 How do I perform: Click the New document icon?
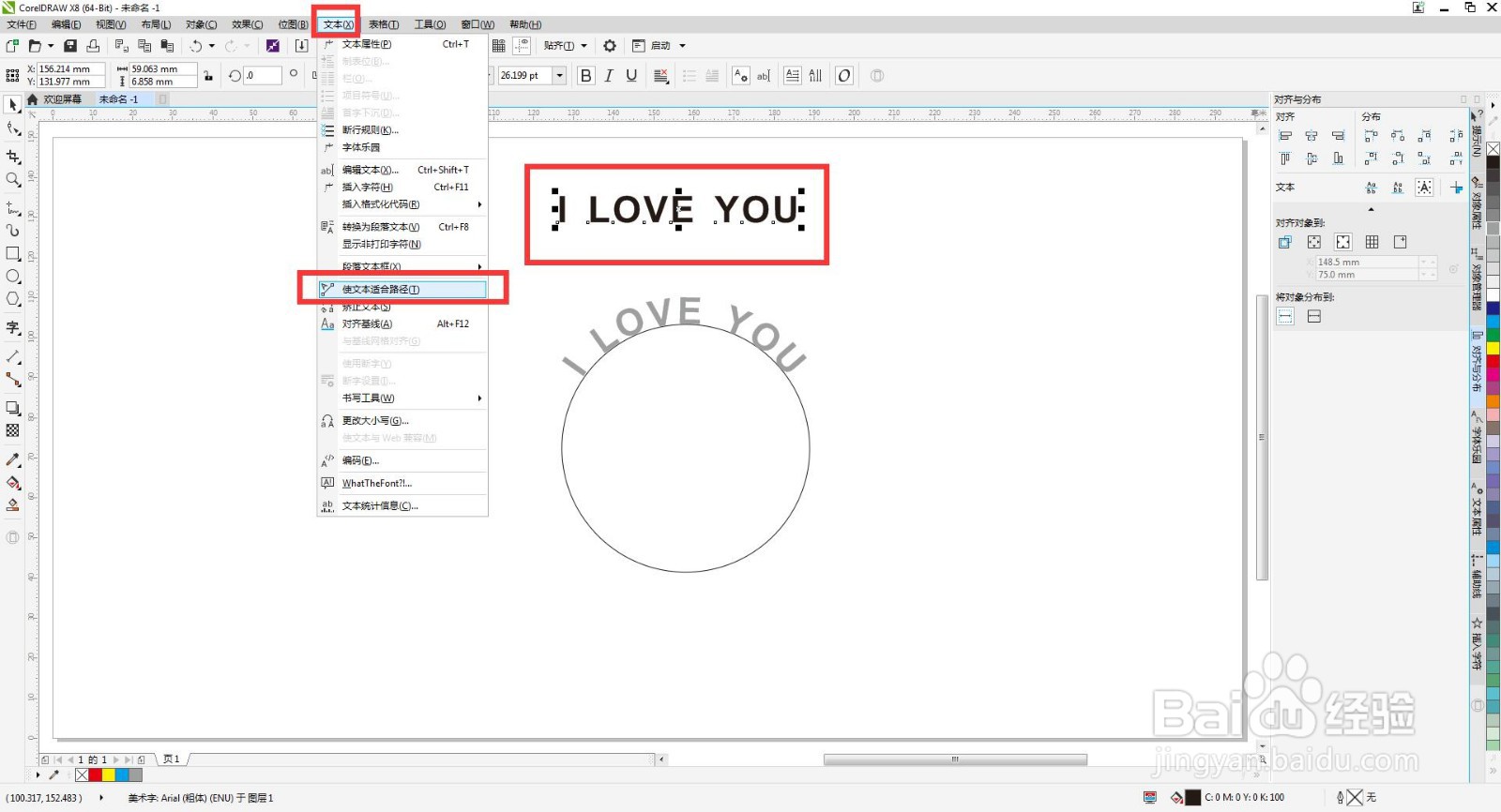tap(12, 45)
